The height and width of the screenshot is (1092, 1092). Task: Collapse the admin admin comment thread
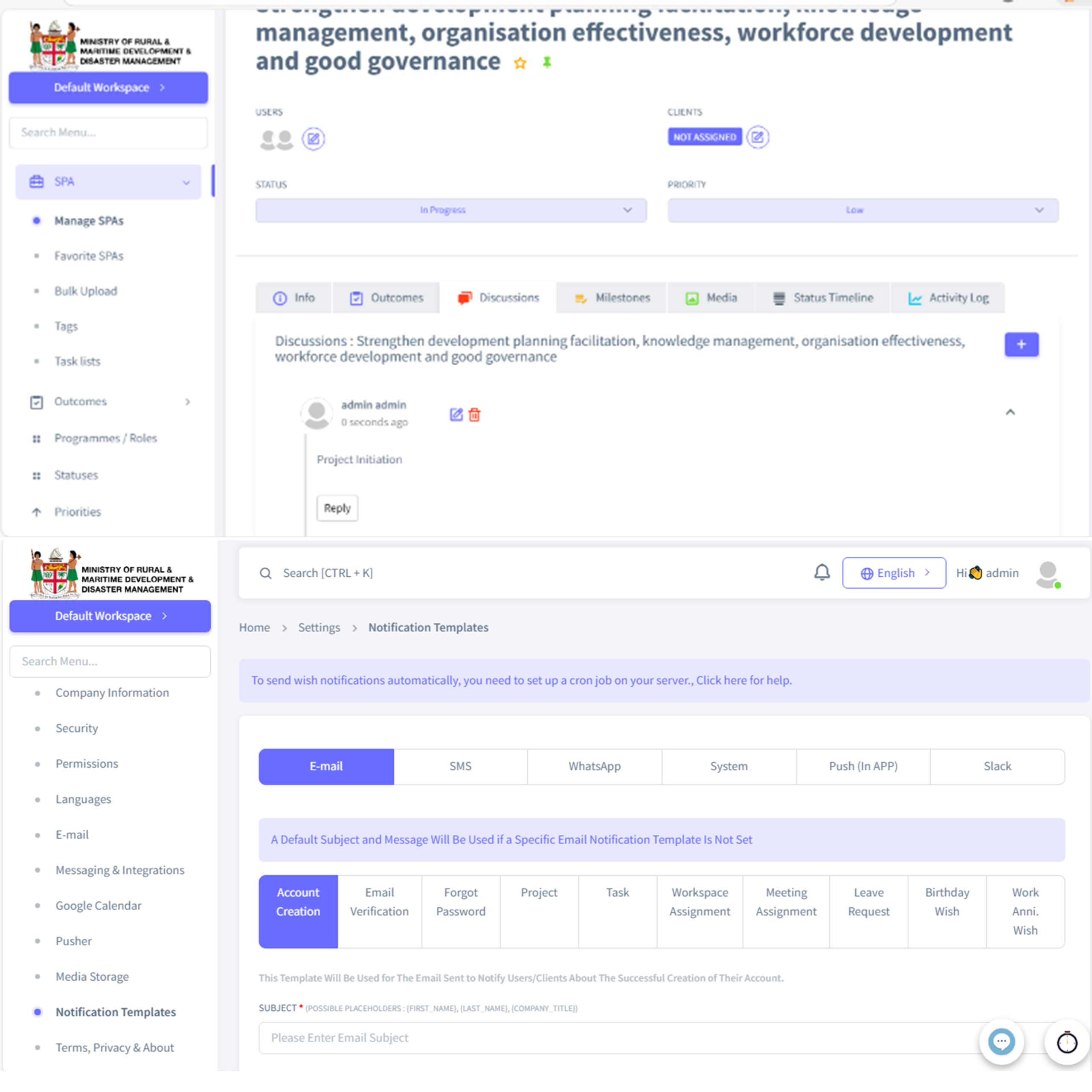pos(1011,412)
